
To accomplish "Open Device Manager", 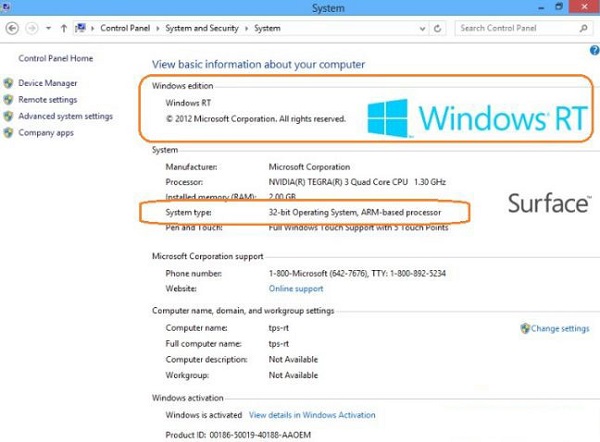I will pyautogui.click(x=48, y=83).
